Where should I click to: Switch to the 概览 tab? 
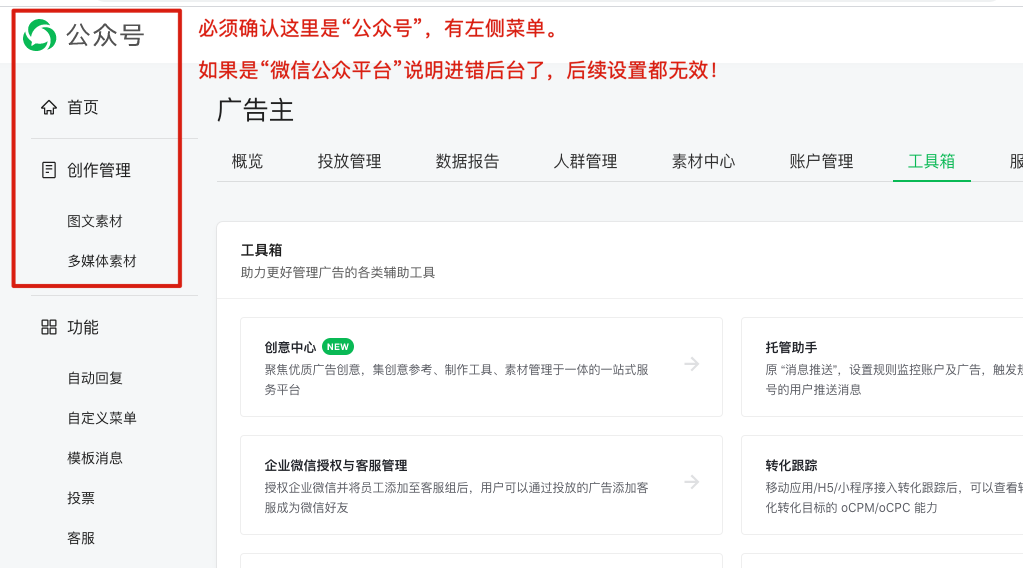tap(247, 161)
